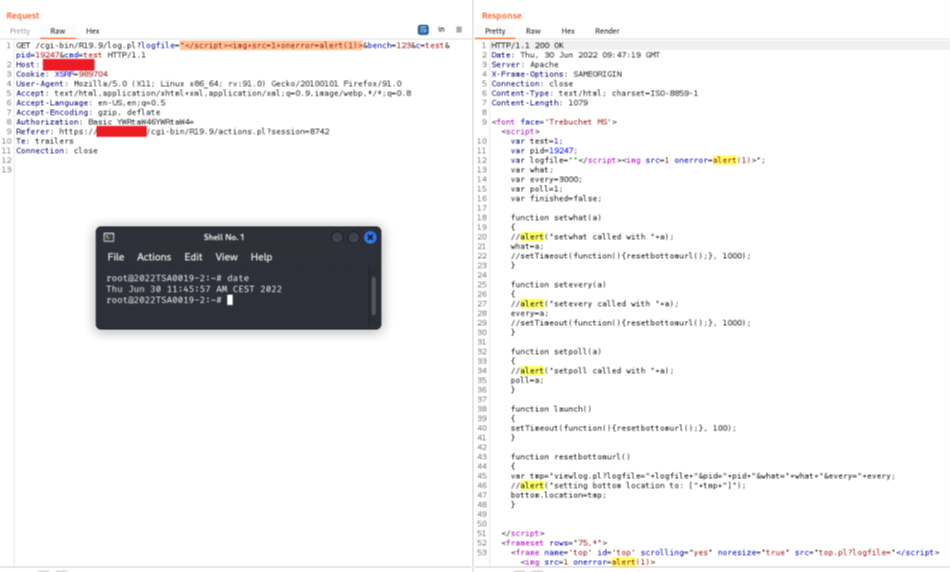950x572 pixels.
Task: Click the 'function resetbottomurl()' line
Action: click(x=570, y=457)
